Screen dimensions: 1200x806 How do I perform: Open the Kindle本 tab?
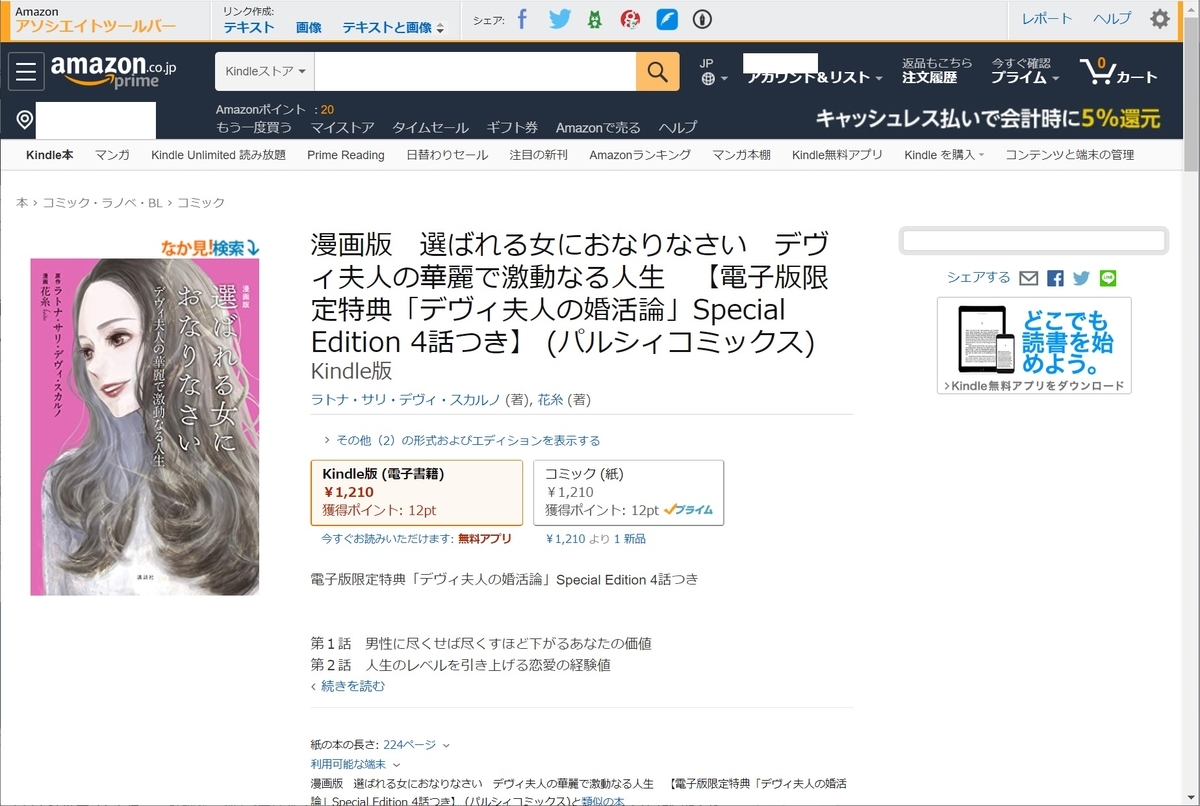click(x=50, y=155)
